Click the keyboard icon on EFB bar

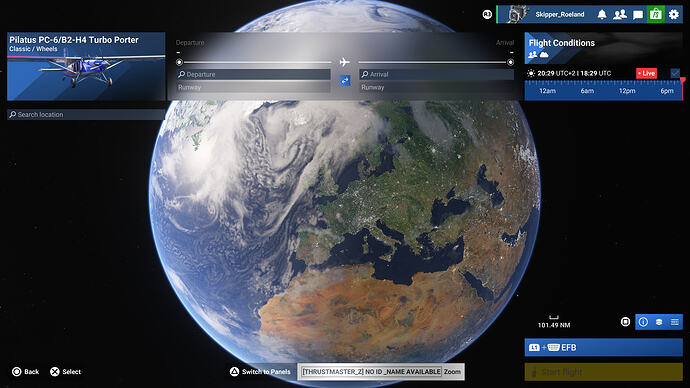pos(553,348)
